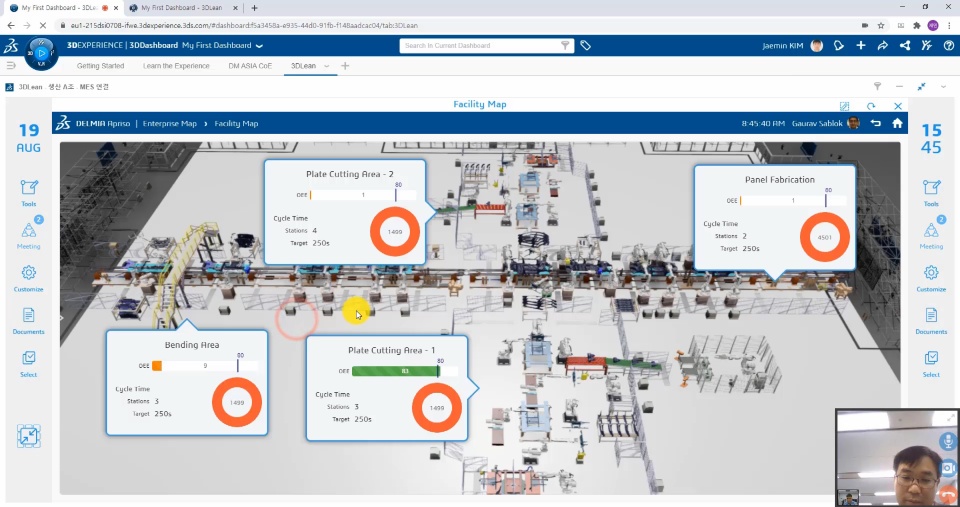The width and height of the screenshot is (960, 507).
Task: Open the browser extensions puzzle icon
Action: tap(917, 26)
